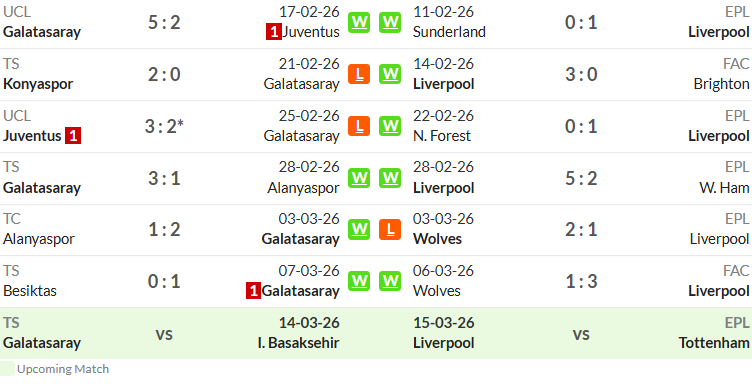Click the green W badge for Galatasaray vs Juventus 17-02-26
This screenshot has height=391, width=752.
[x=359, y=22]
